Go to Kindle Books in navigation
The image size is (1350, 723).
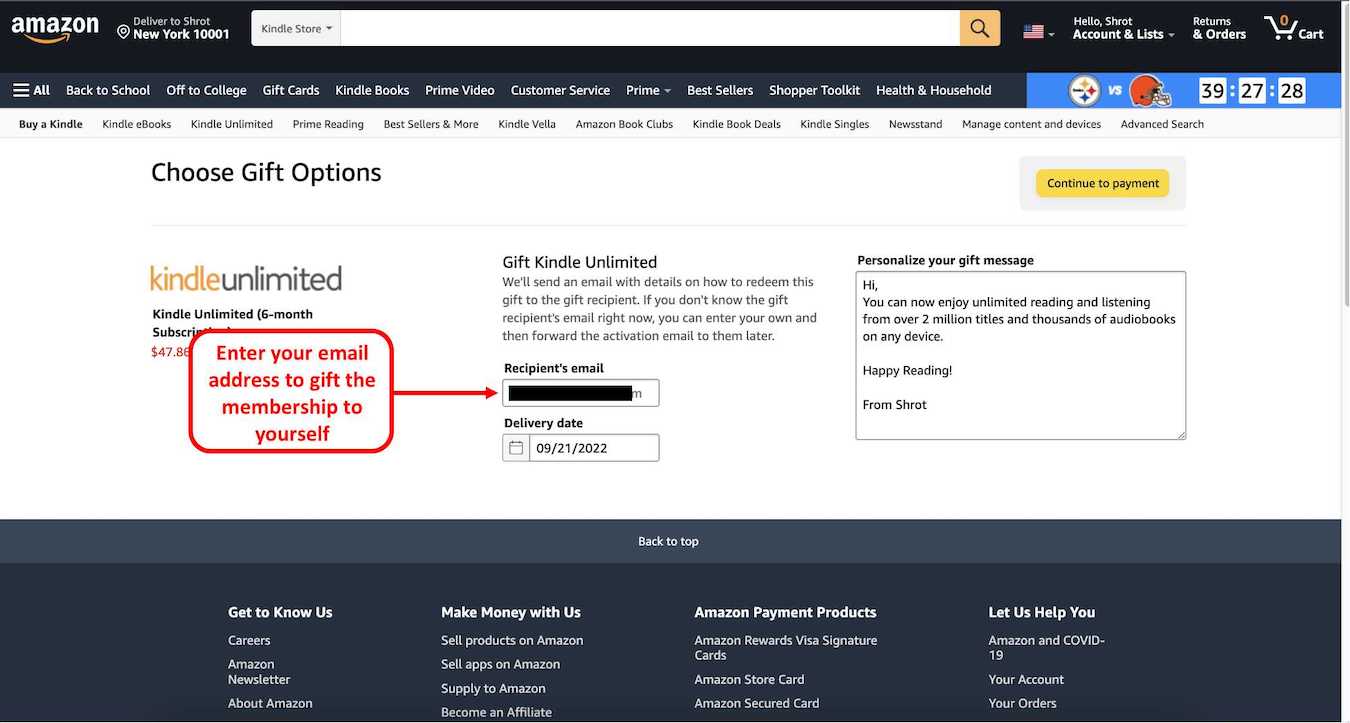(x=372, y=90)
